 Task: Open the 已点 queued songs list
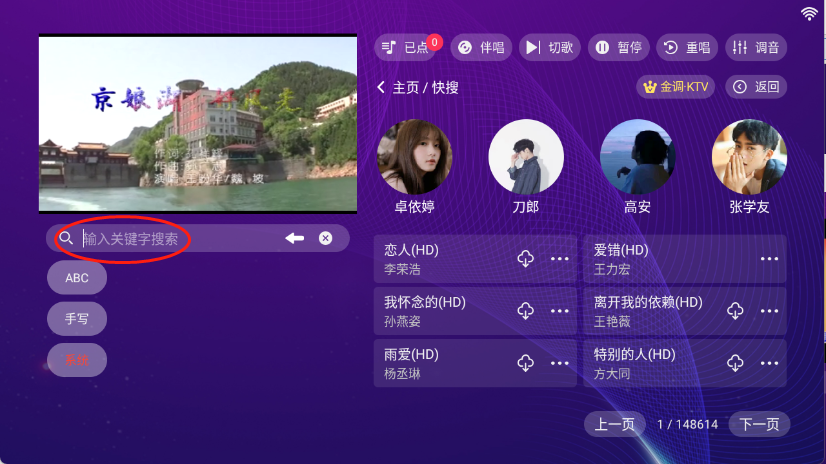pyautogui.click(x=406, y=47)
